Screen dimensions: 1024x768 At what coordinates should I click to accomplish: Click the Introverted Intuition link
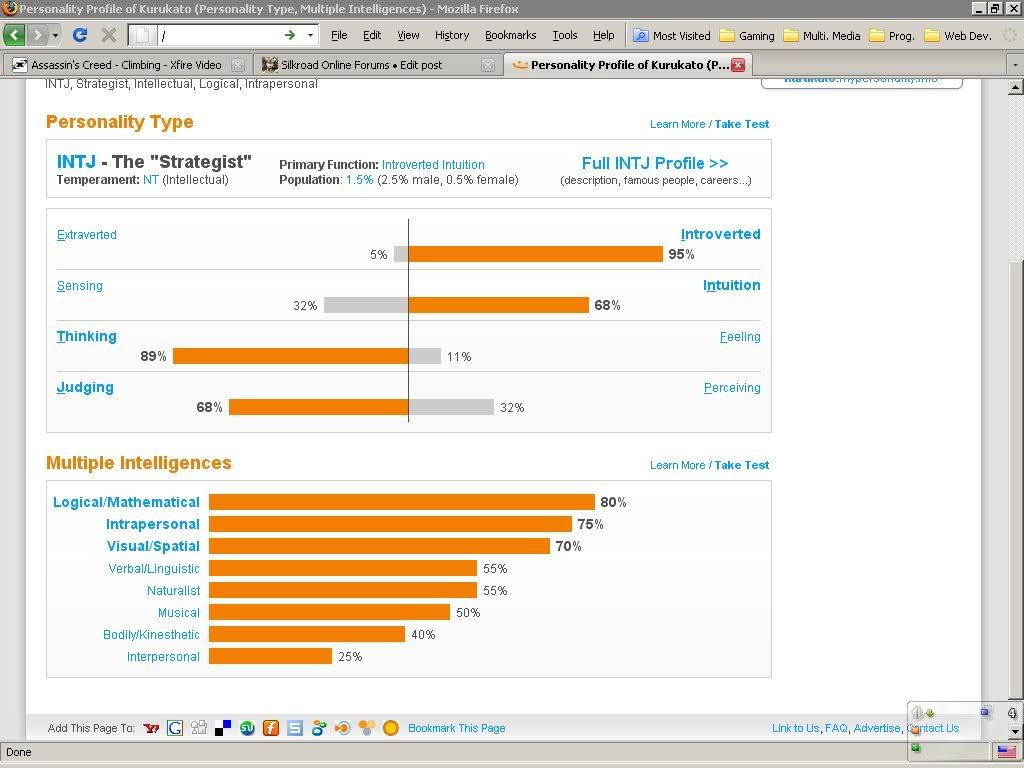433,164
